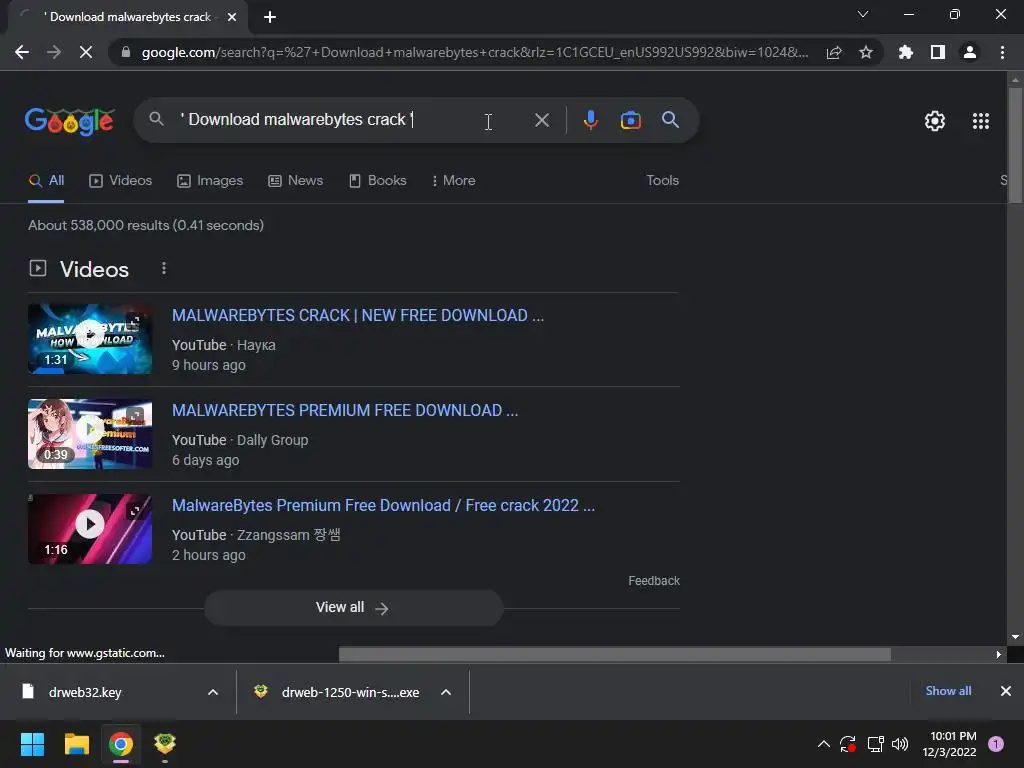The image size is (1024, 768).
Task: Open the drweb32.key download
Action: pos(85,692)
